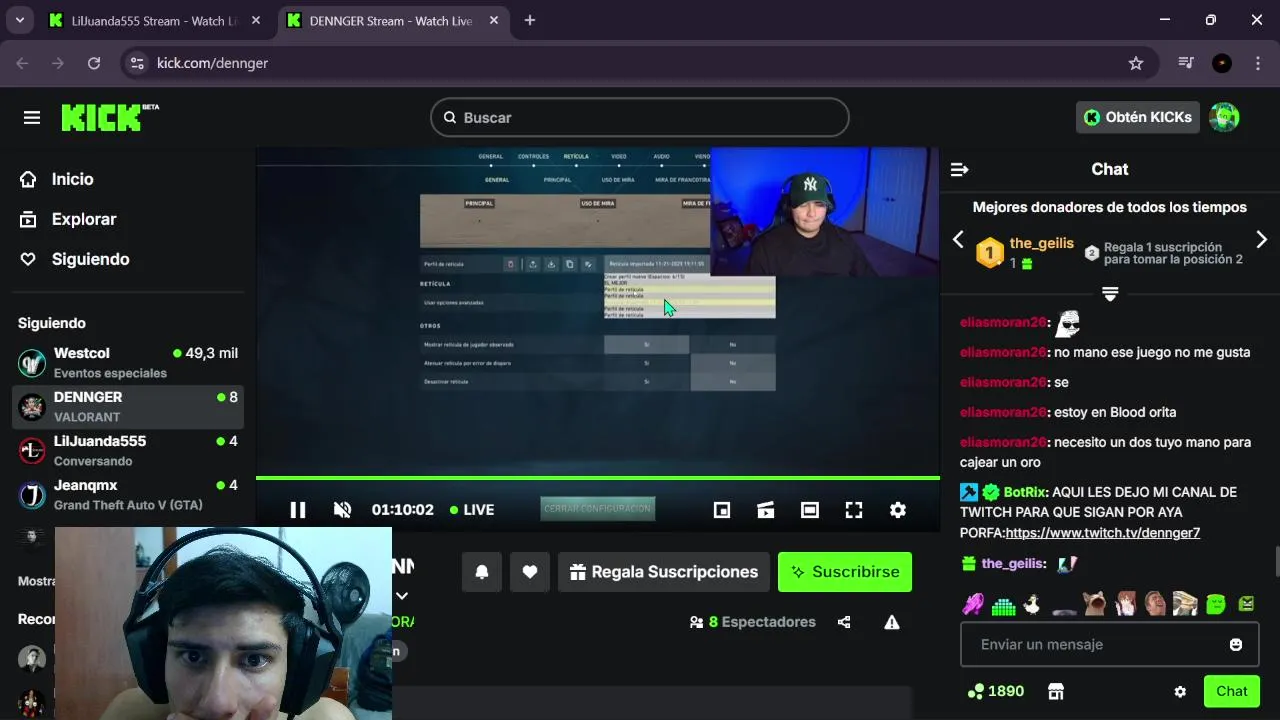1280x720 pixels.
Task: Reload the page
Action: pos(94,63)
